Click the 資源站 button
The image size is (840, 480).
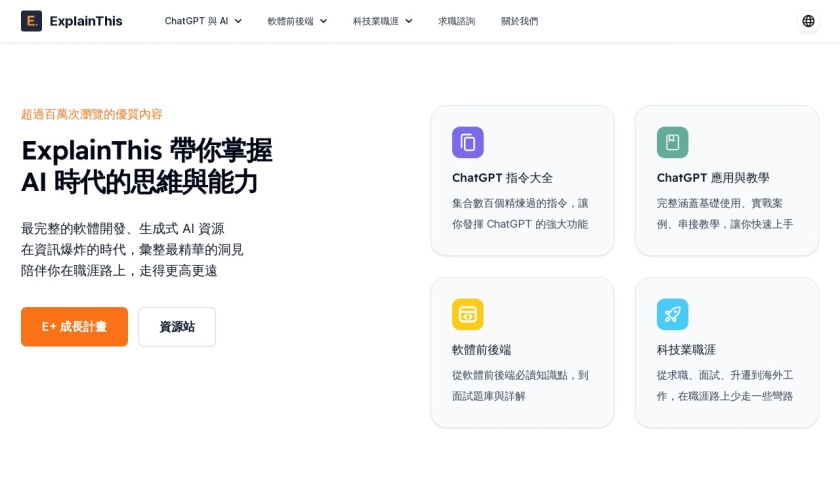[x=177, y=327]
